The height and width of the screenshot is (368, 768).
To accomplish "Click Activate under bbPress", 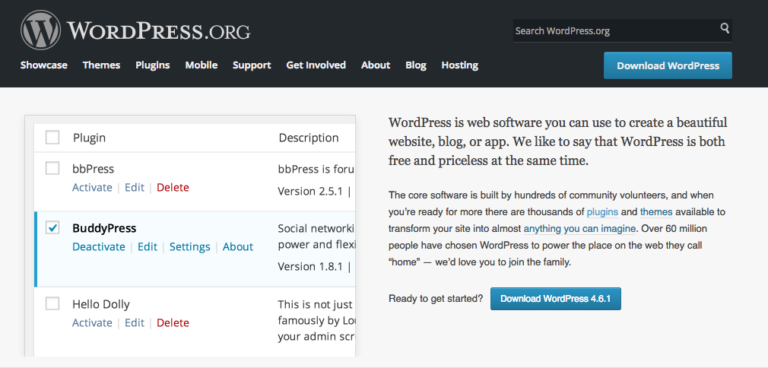I will [x=92, y=188].
